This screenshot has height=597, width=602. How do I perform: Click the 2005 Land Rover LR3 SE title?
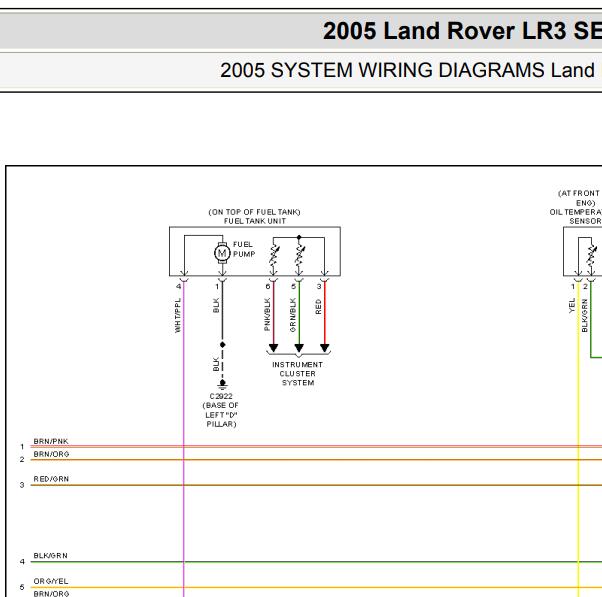(462, 31)
